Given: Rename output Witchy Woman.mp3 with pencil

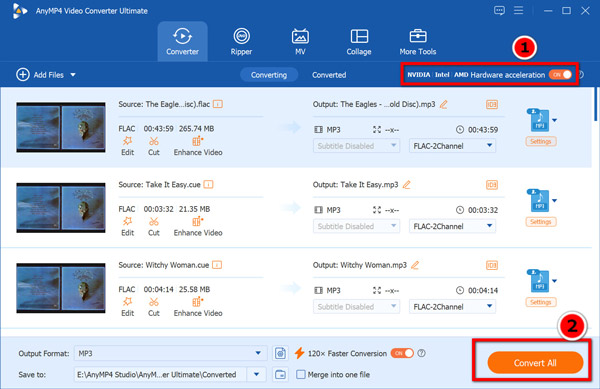Looking at the screenshot, I should pyautogui.click(x=415, y=265).
